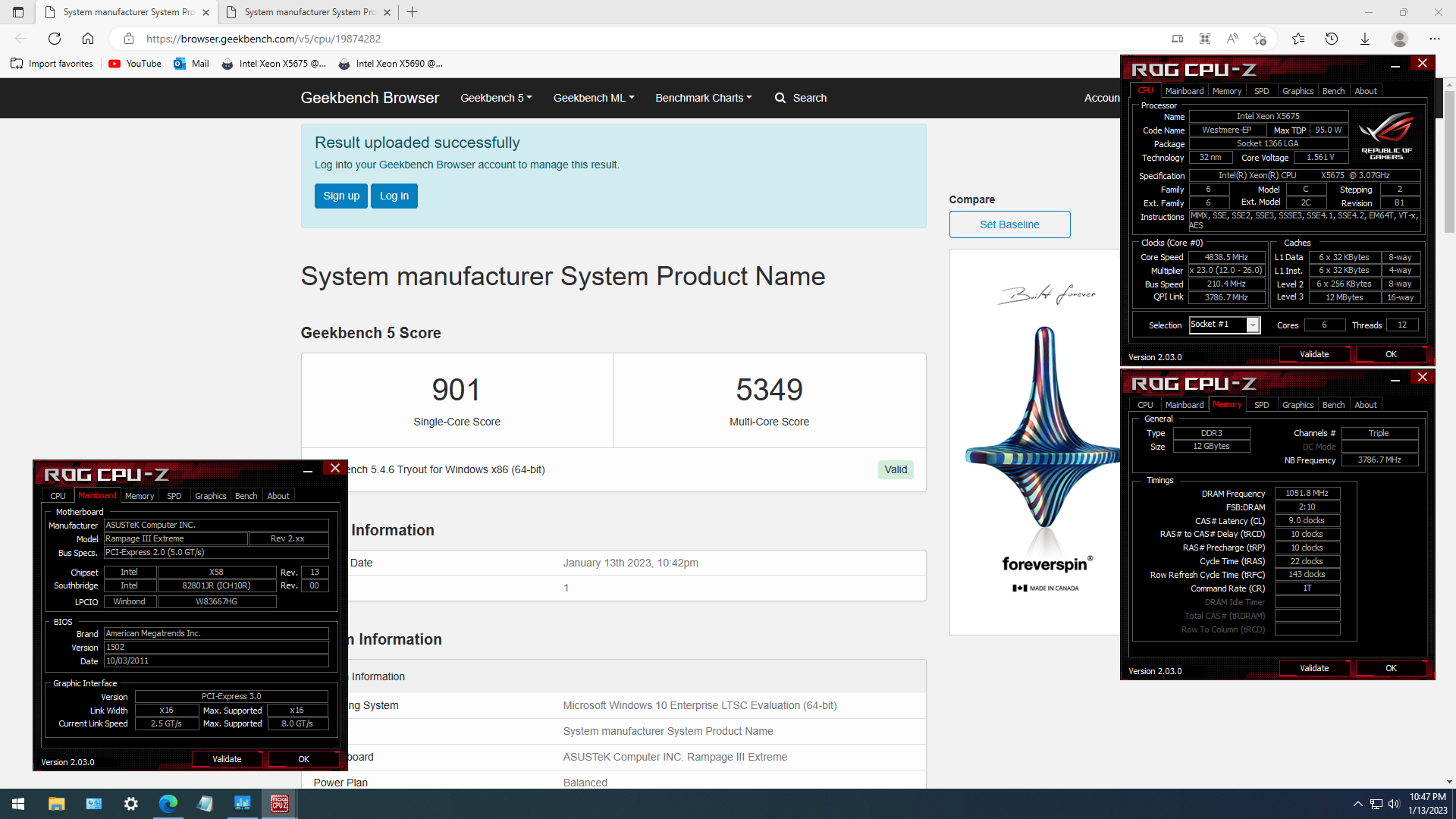This screenshot has height=819, width=1456.
Task: Go to browser home page icon
Action: [x=88, y=39]
